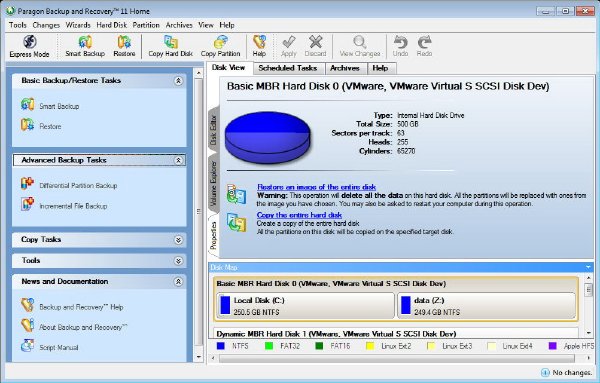Expand the Copy Tasks section
Viewport: 600px width, 383px height.
click(x=178, y=240)
